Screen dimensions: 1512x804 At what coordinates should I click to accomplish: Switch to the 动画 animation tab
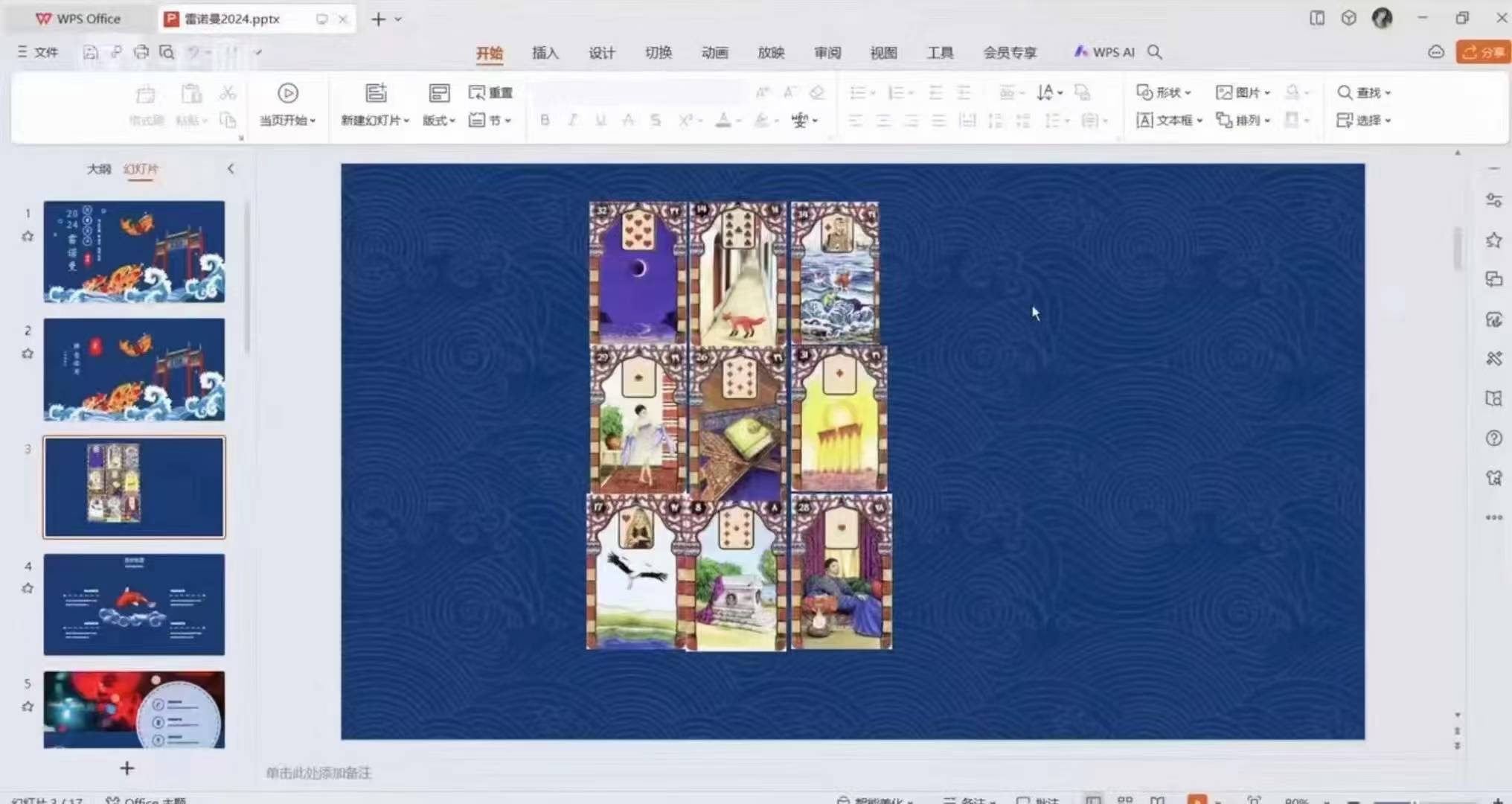[714, 53]
